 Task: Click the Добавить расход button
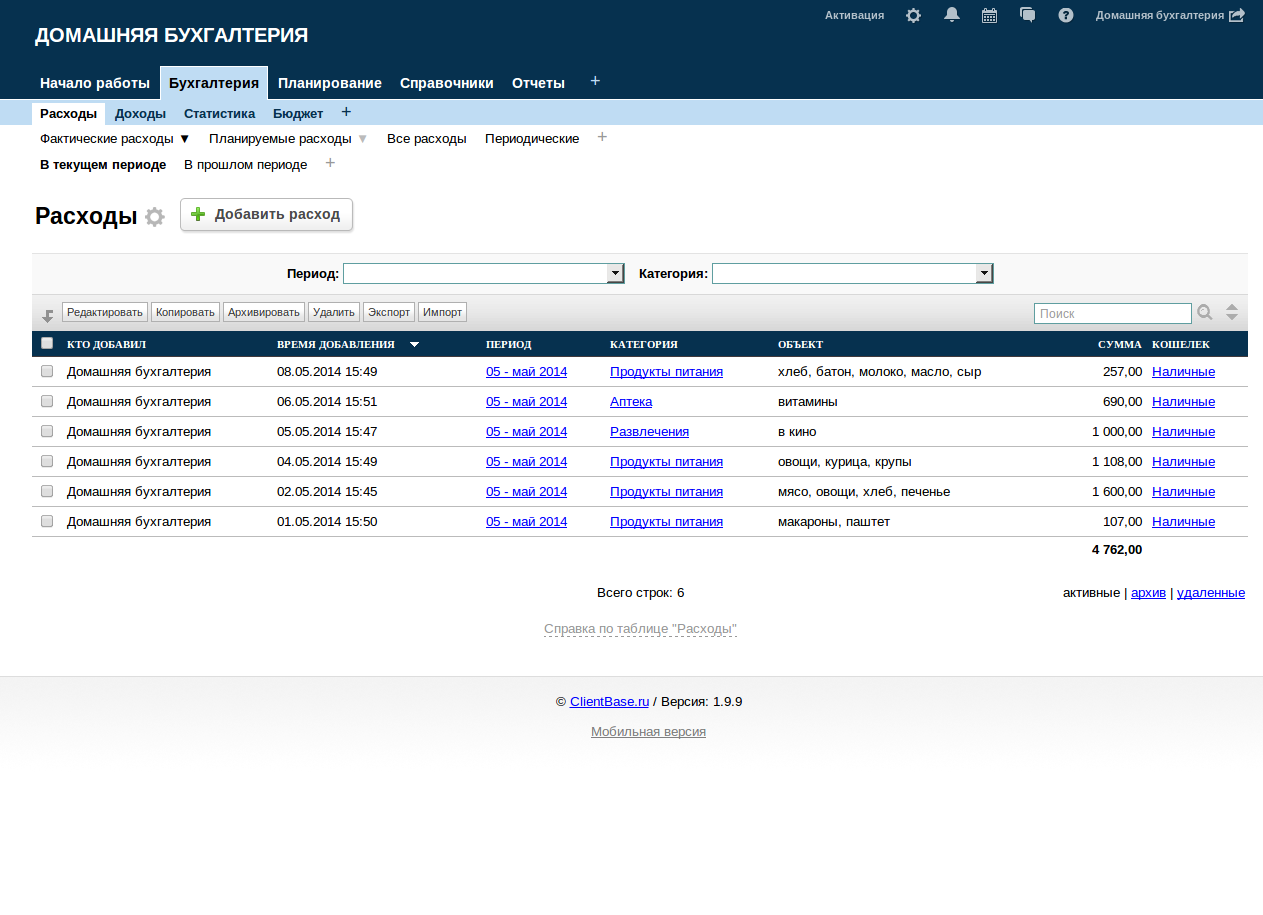click(266, 215)
